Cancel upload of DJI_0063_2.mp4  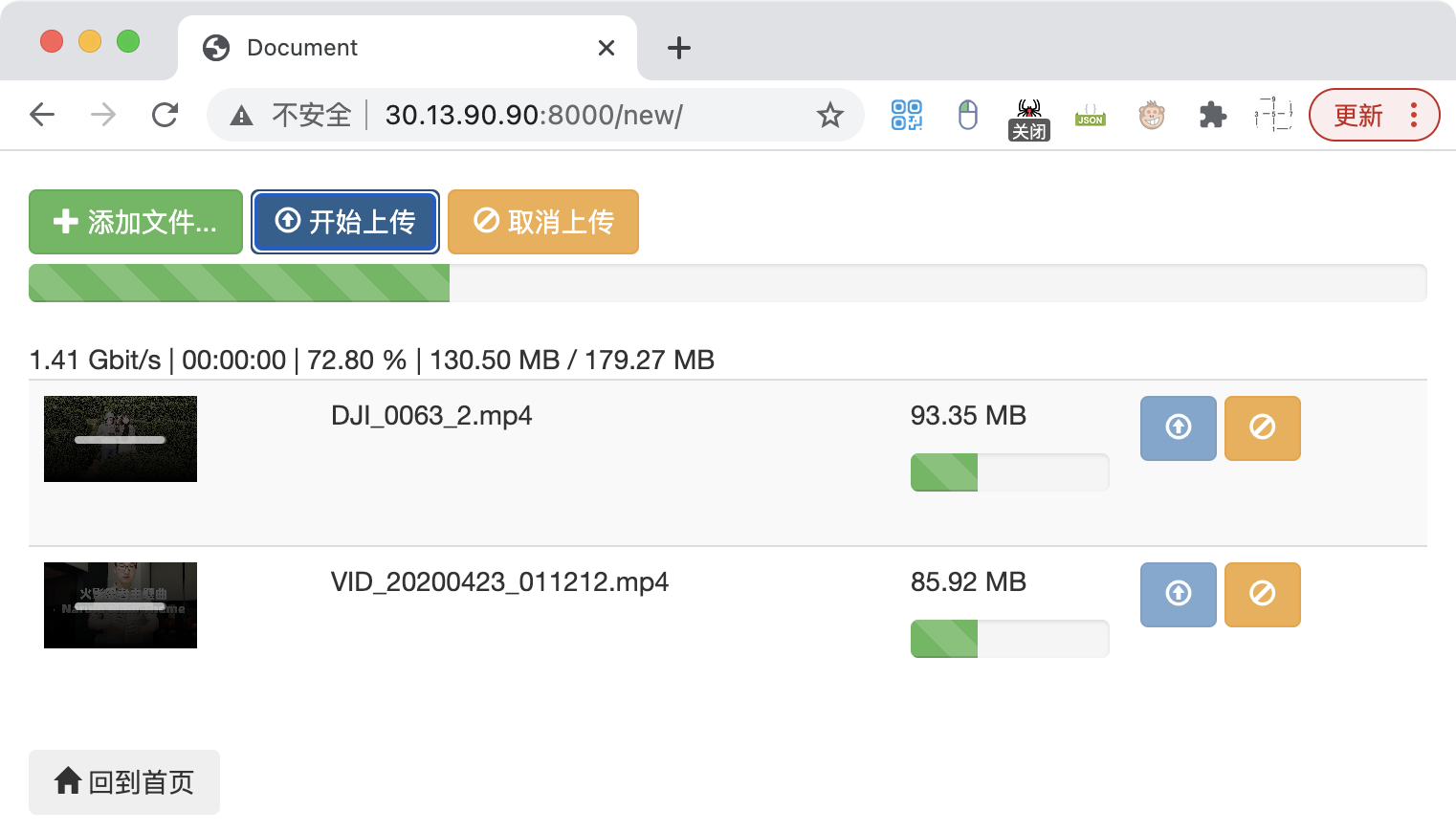(1262, 427)
